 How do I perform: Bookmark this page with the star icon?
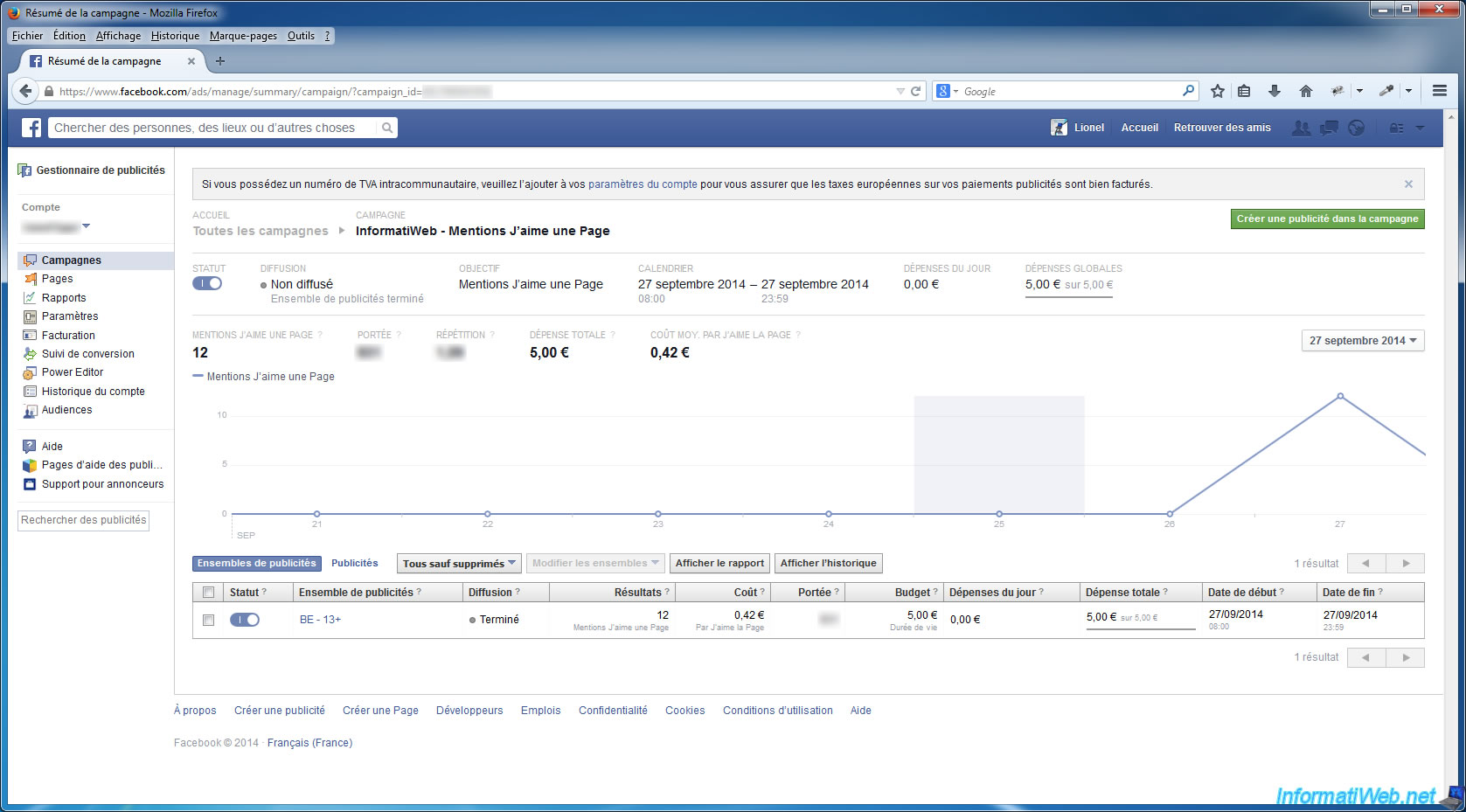1218,91
